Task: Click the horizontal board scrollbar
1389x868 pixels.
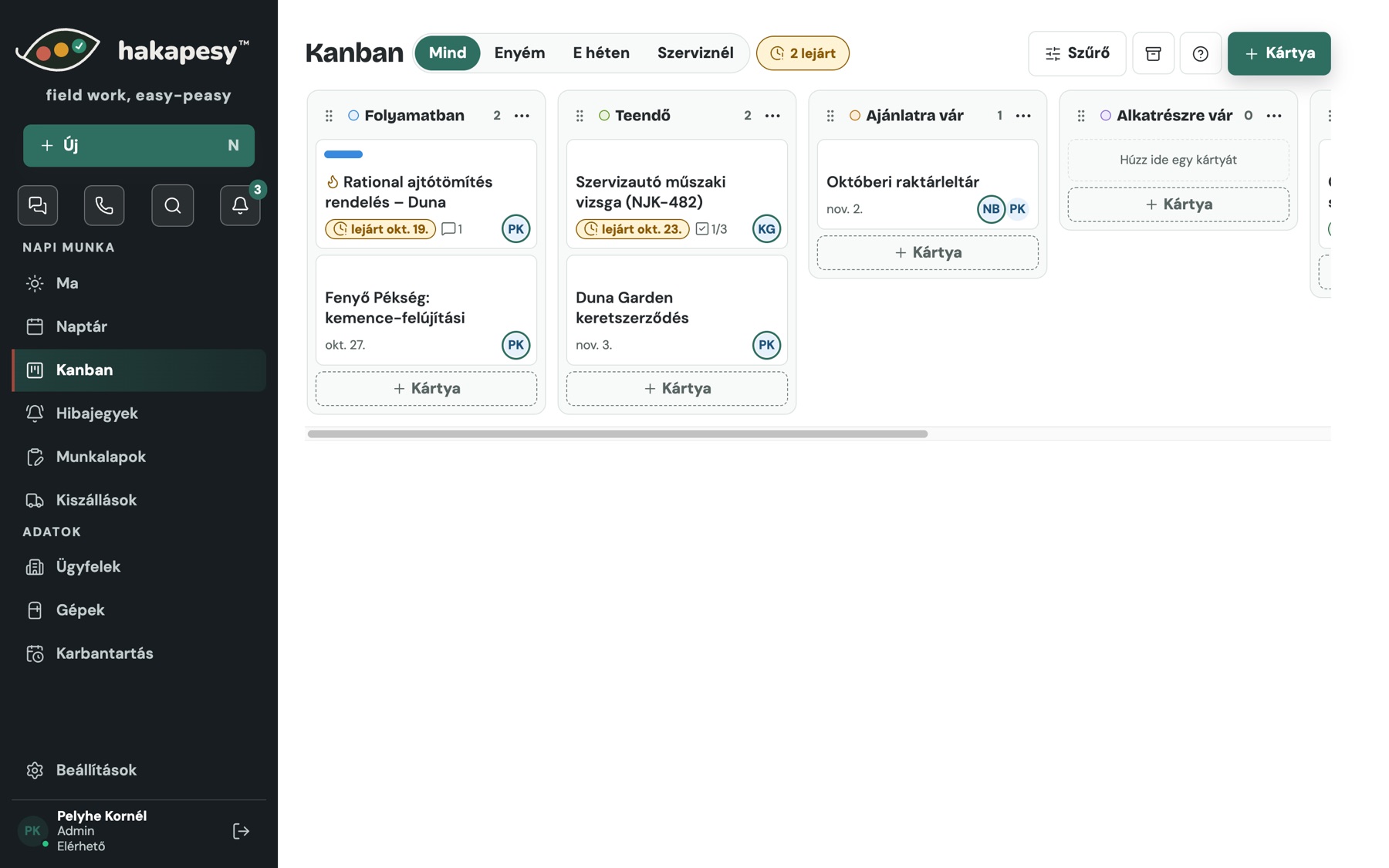Action: pos(617,434)
